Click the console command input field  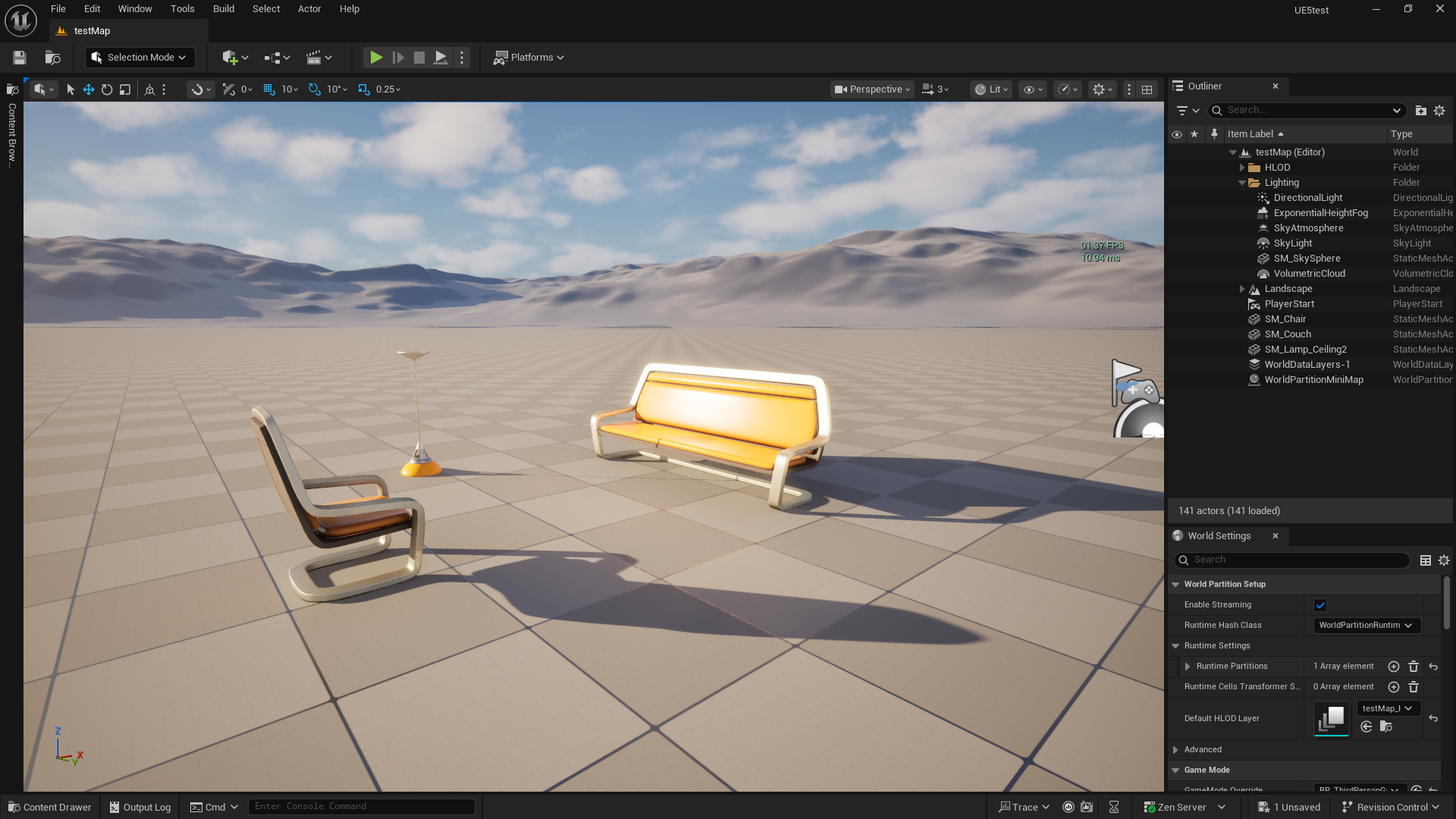pos(362,806)
